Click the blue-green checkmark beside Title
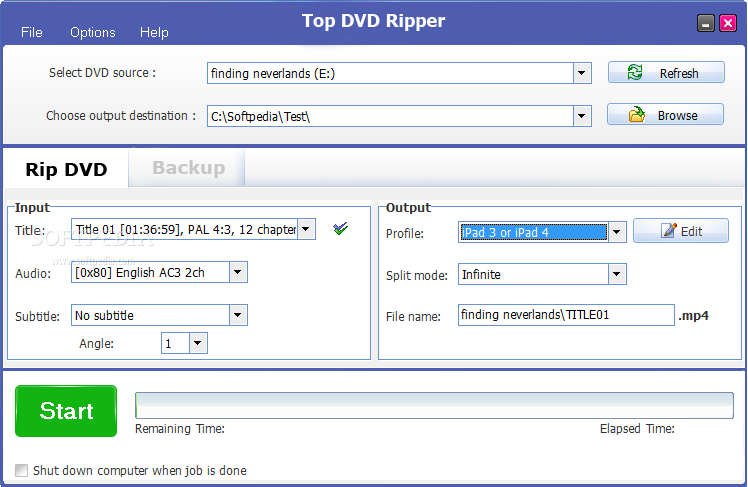The height and width of the screenshot is (487, 748). (x=341, y=228)
